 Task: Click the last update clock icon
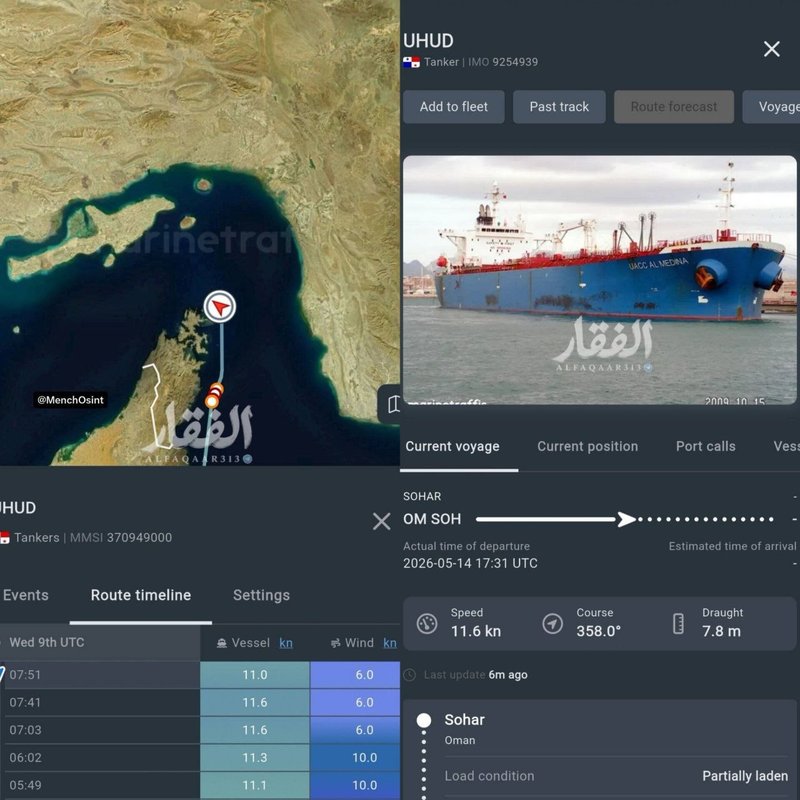click(x=410, y=675)
